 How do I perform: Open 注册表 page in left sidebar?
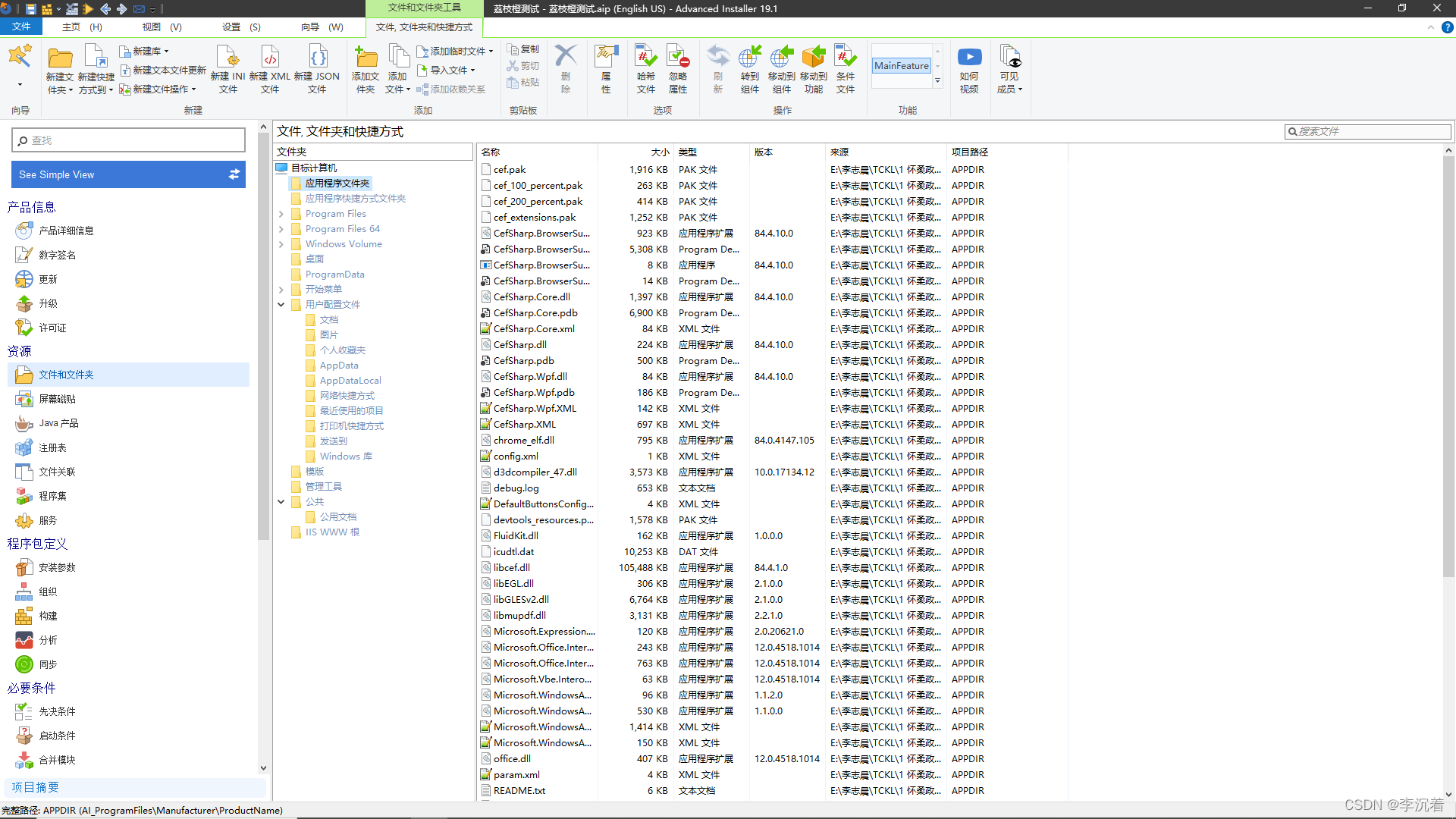click(x=52, y=448)
